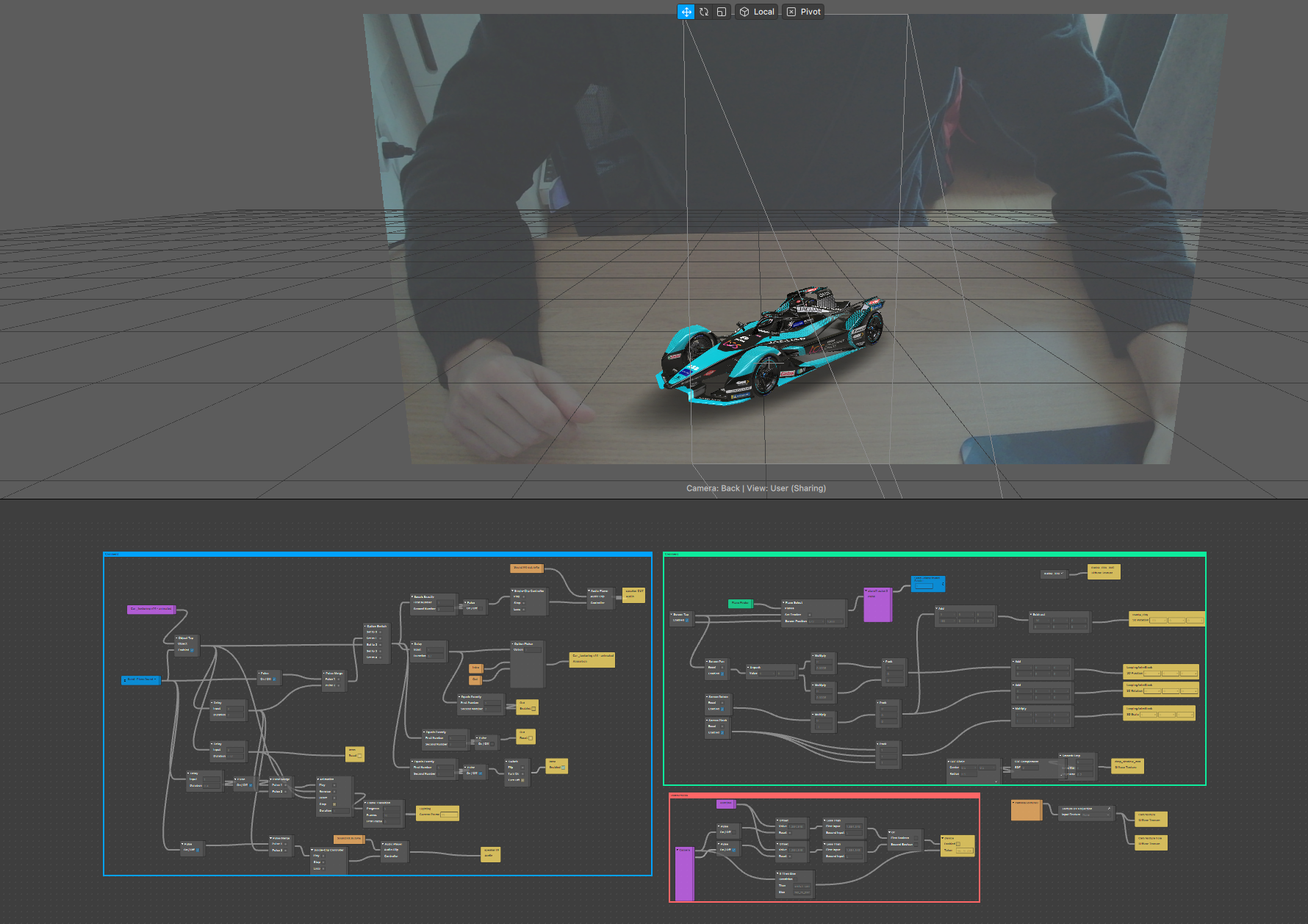Collapse the If Then Else patch node

(777, 873)
